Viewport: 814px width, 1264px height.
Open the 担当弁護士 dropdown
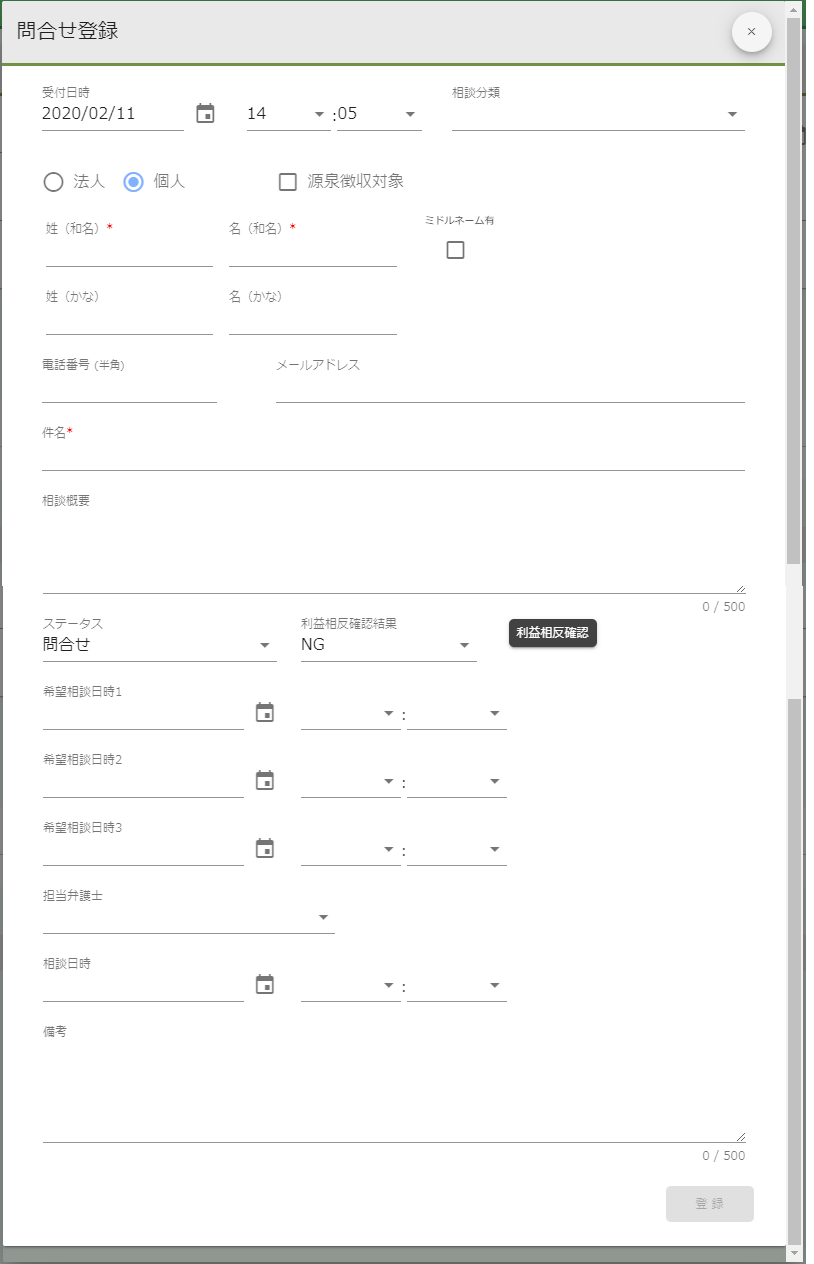click(x=323, y=916)
